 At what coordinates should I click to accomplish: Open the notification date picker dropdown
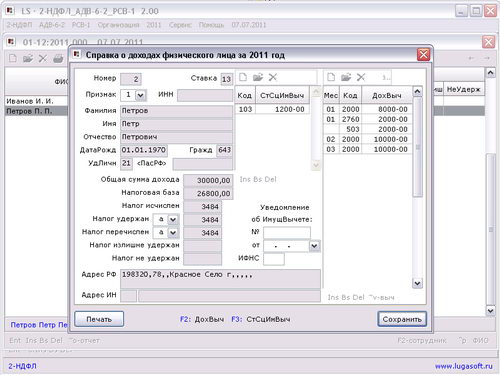314,246
